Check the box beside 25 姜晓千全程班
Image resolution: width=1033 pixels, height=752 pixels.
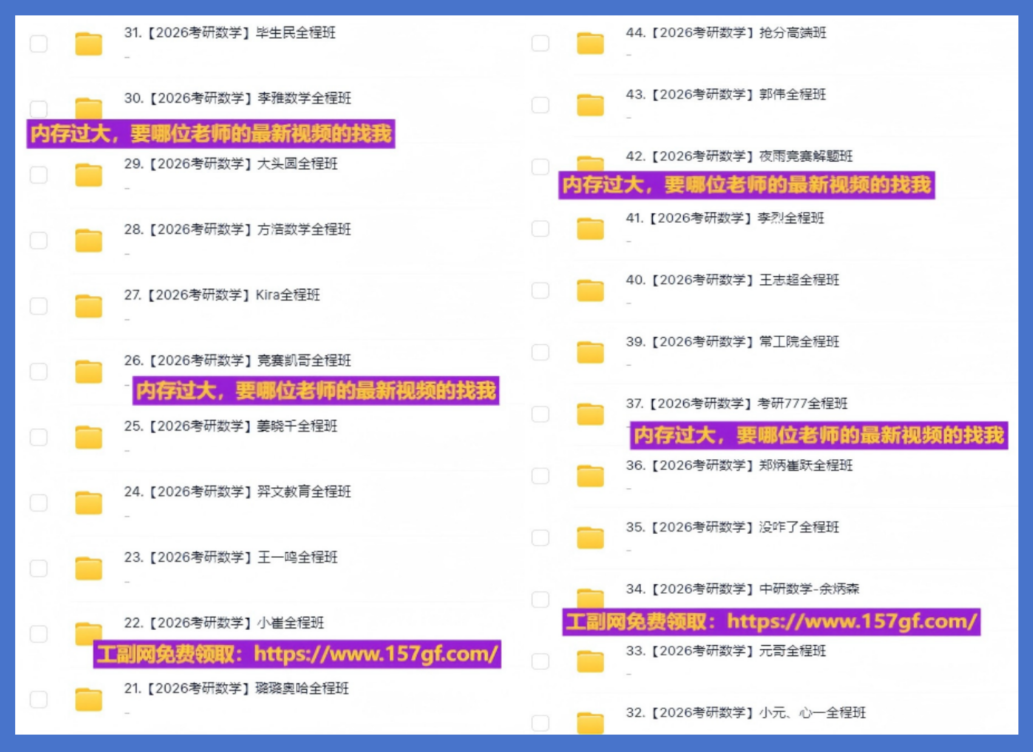[38, 437]
